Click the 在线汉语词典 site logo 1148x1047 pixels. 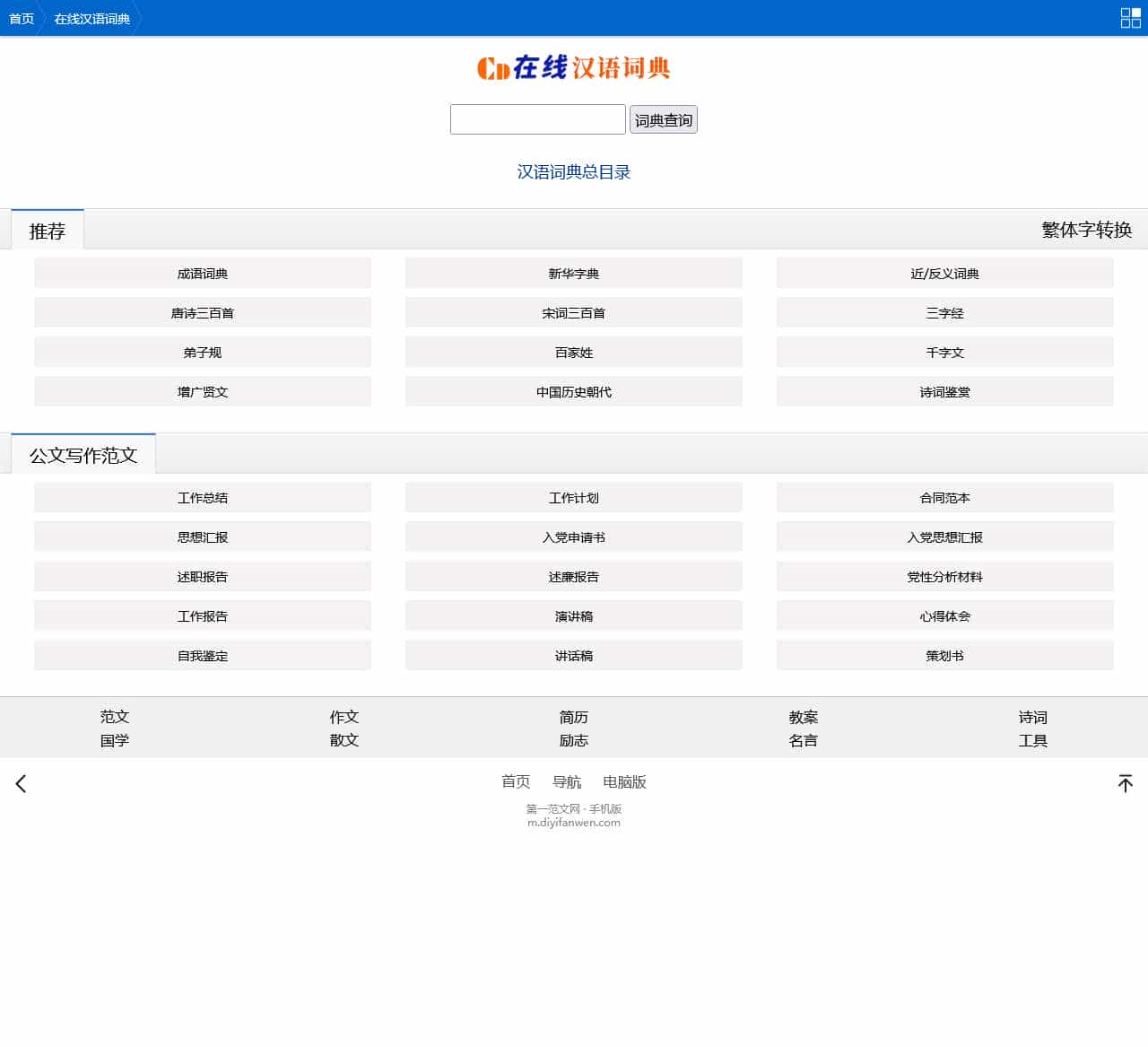(574, 68)
